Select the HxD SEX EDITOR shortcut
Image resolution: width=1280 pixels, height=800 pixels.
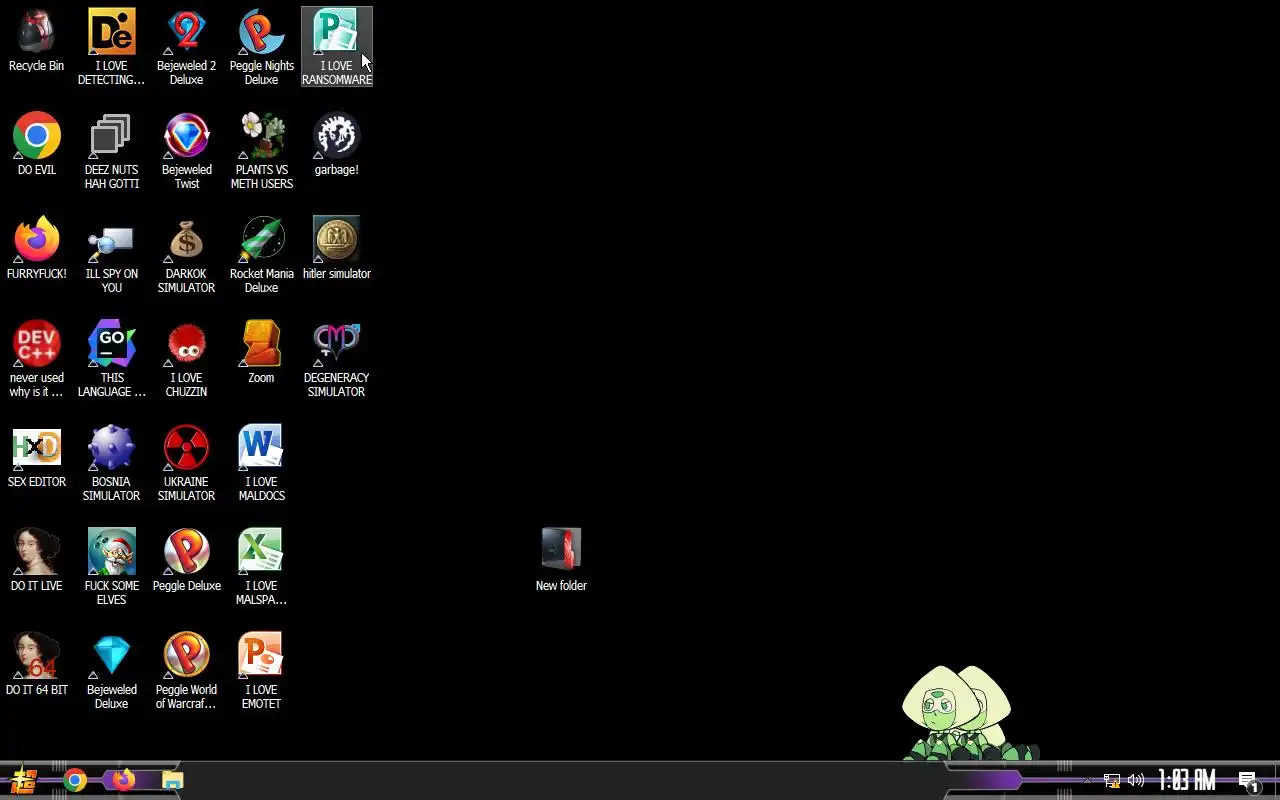pyautogui.click(x=36, y=457)
